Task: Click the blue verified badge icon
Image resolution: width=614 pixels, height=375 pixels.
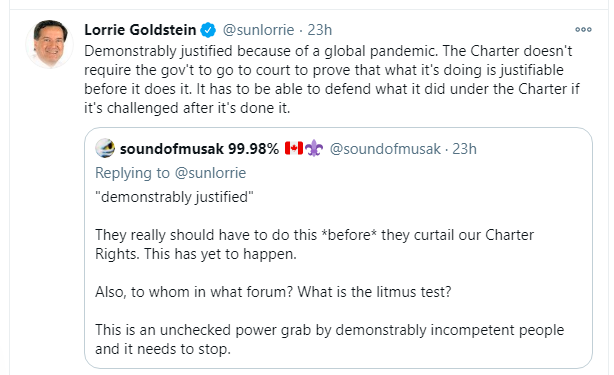Action: (x=208, y=30)
